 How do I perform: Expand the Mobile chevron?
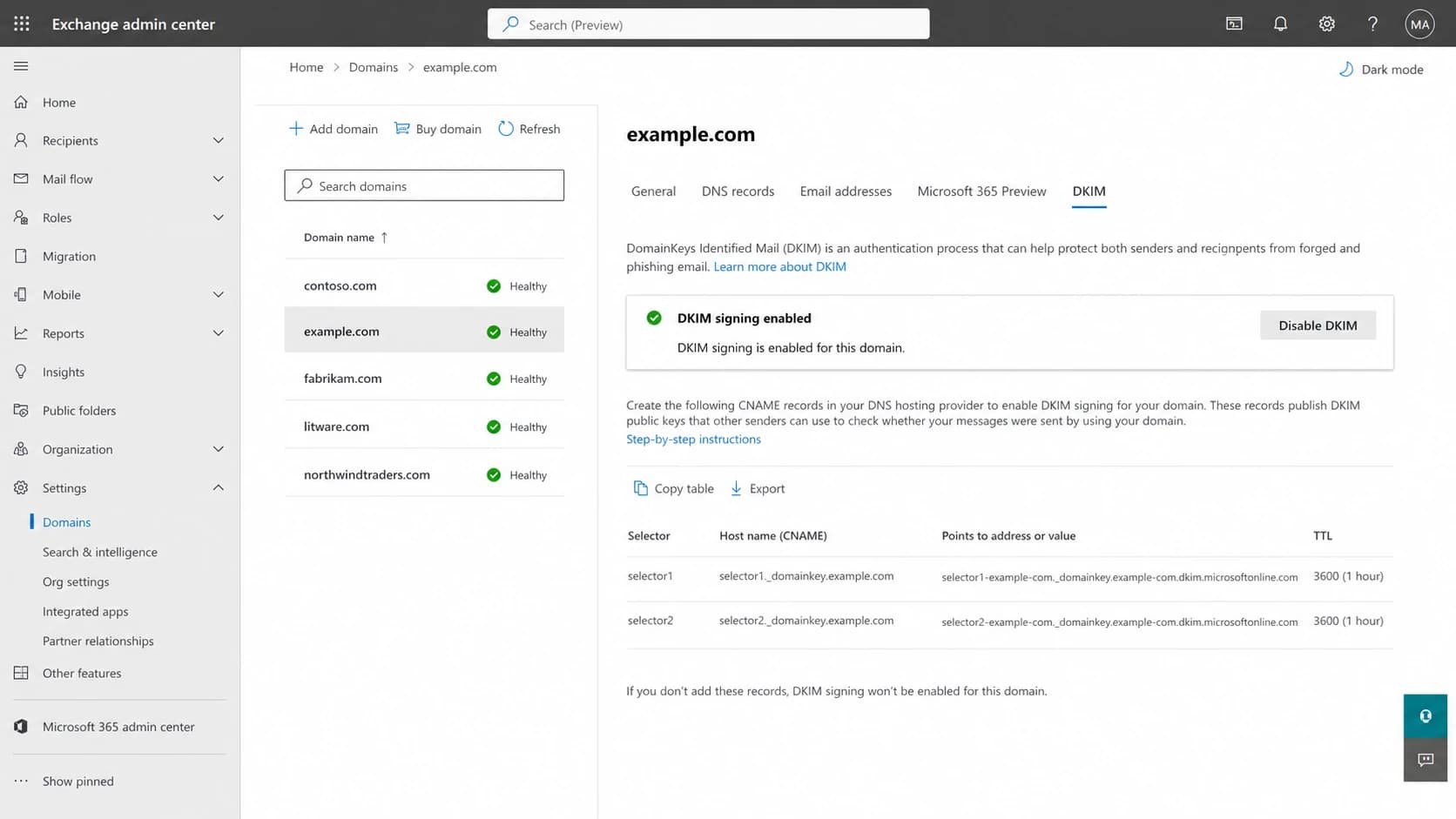coord(218,294)
